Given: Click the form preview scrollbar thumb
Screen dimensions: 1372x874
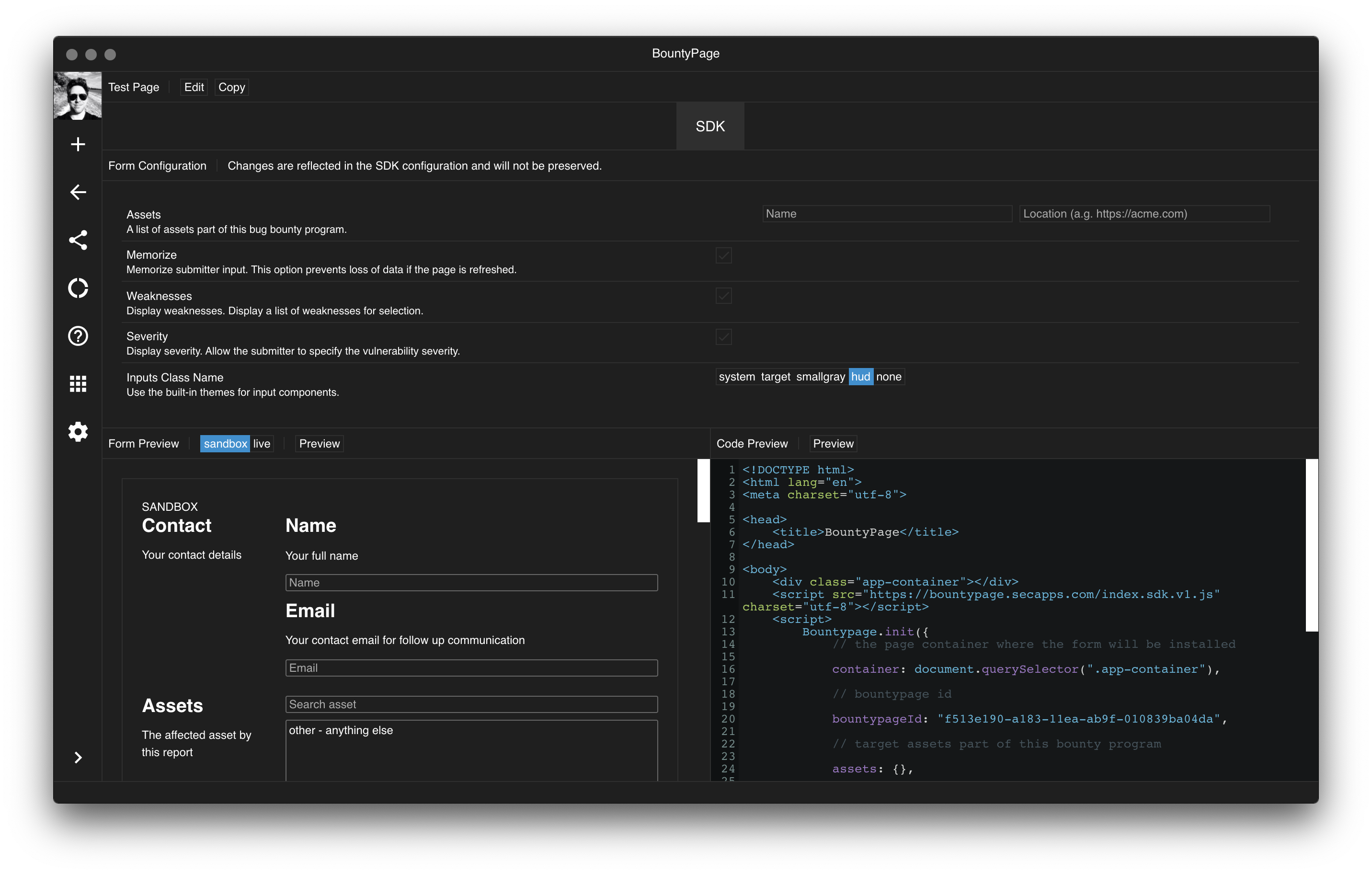Looking at the screenshot, I should (703, 490).
